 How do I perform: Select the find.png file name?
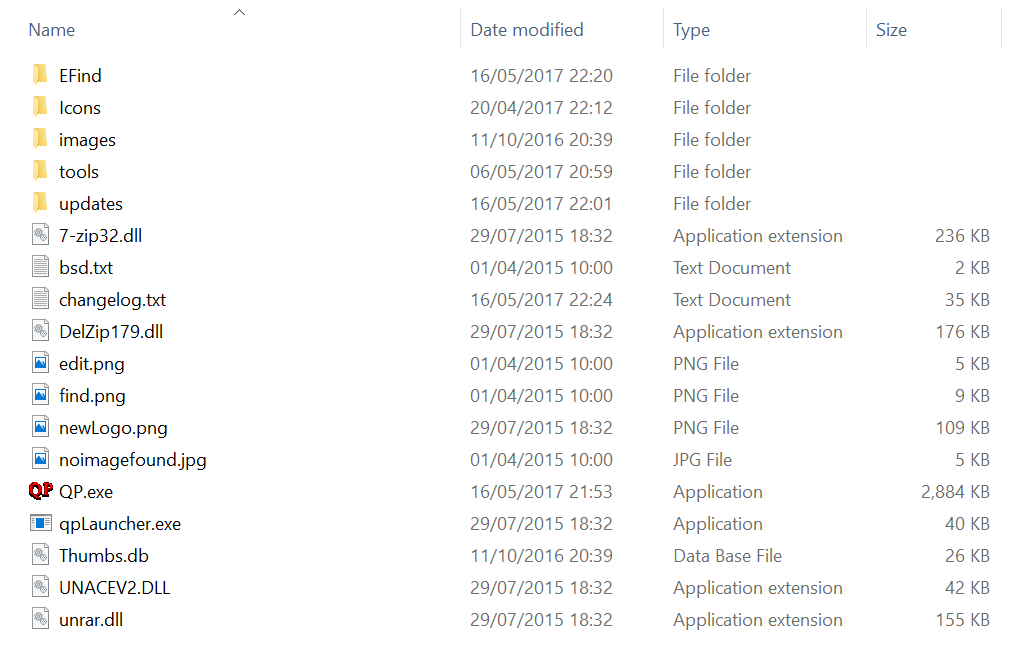[x=92, y=396]
